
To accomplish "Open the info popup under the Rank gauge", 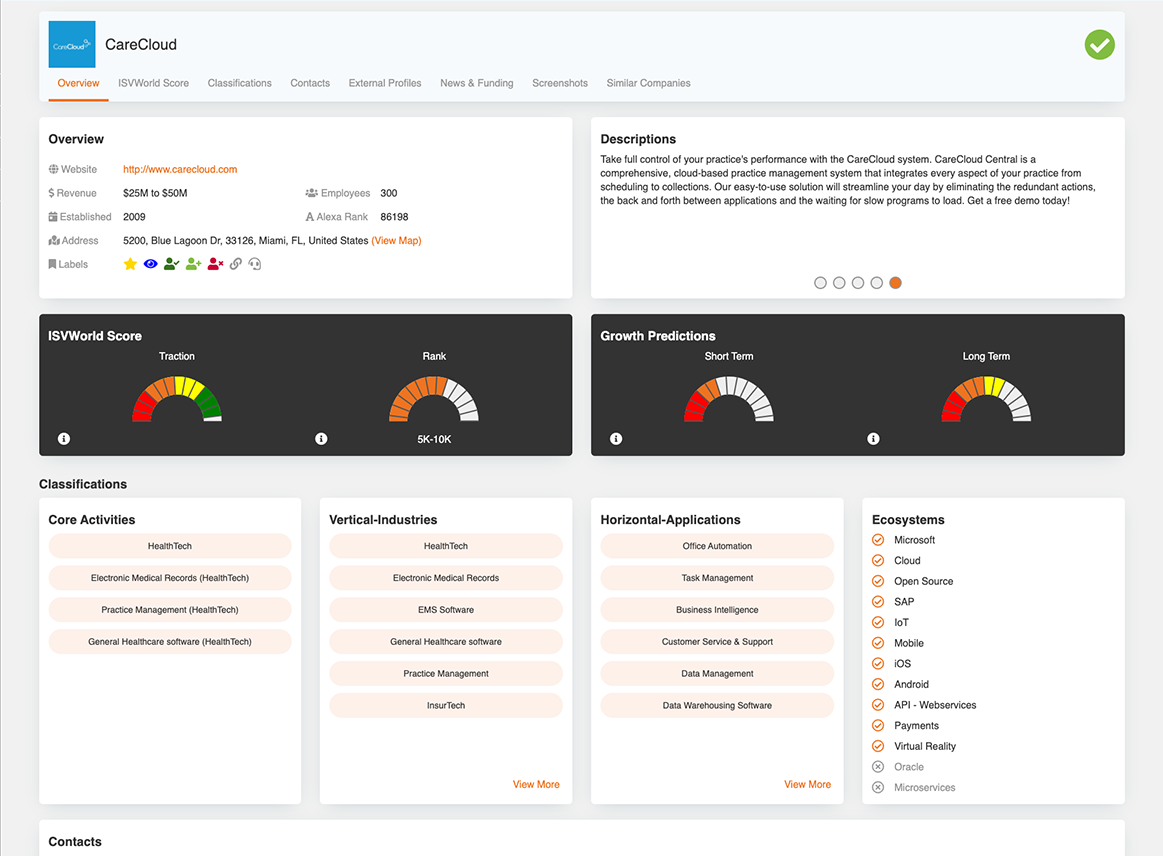I will click(x=321, y=438).
